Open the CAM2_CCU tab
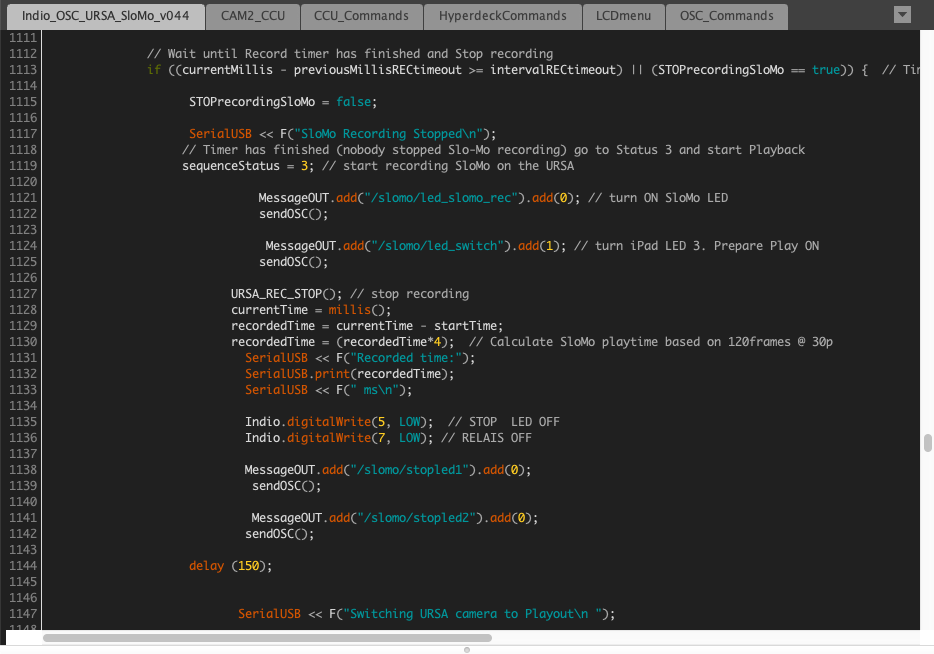 click(253, 16)
